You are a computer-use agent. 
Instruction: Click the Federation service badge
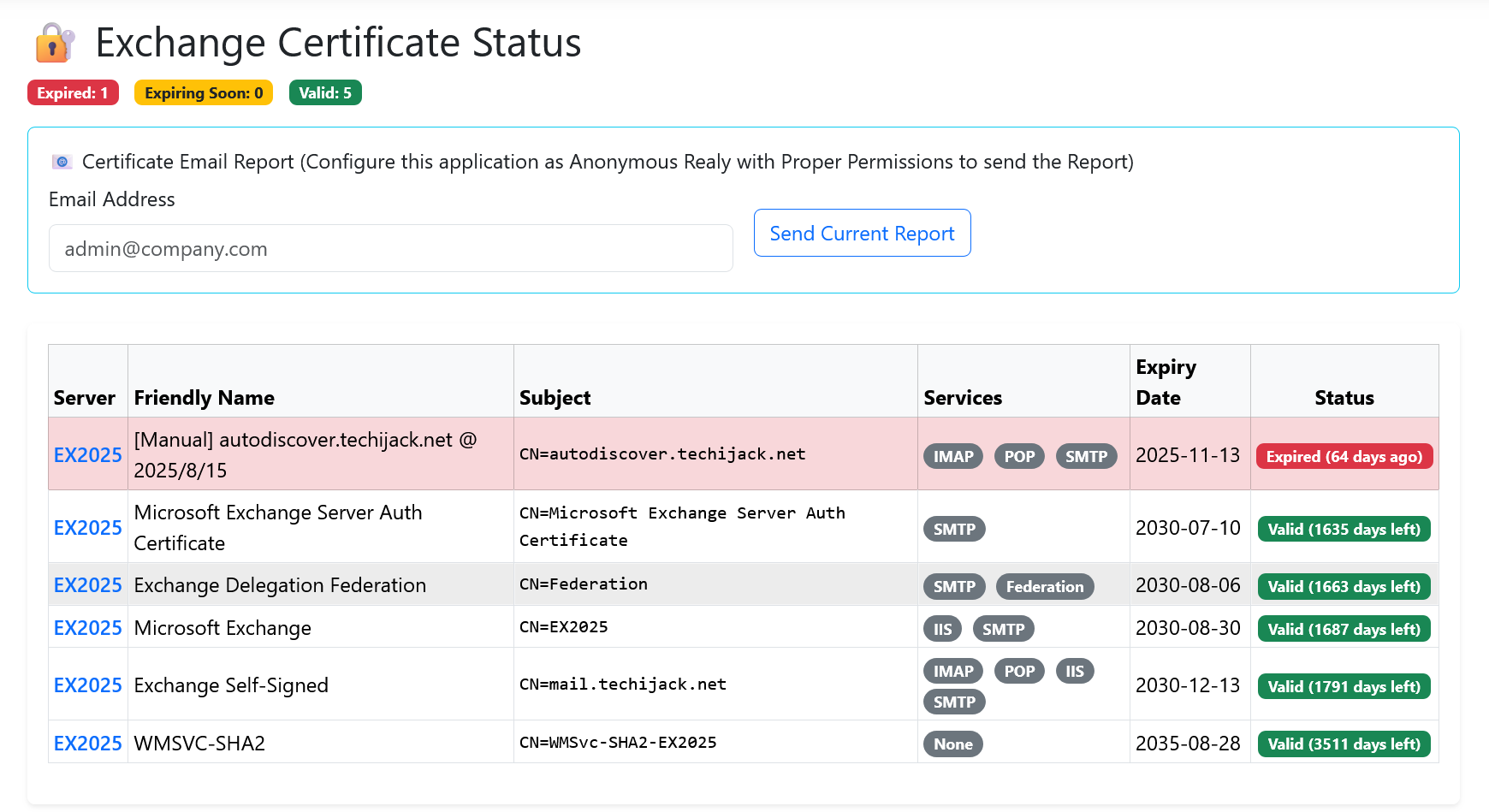(1044, 587)
